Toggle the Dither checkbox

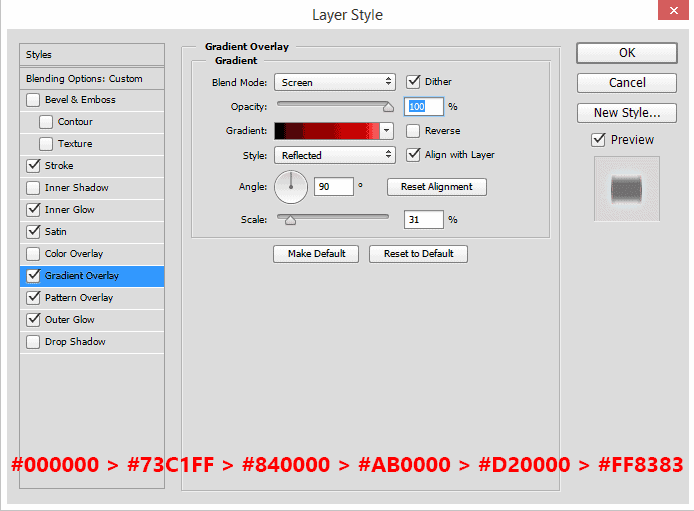coord(413,82)
